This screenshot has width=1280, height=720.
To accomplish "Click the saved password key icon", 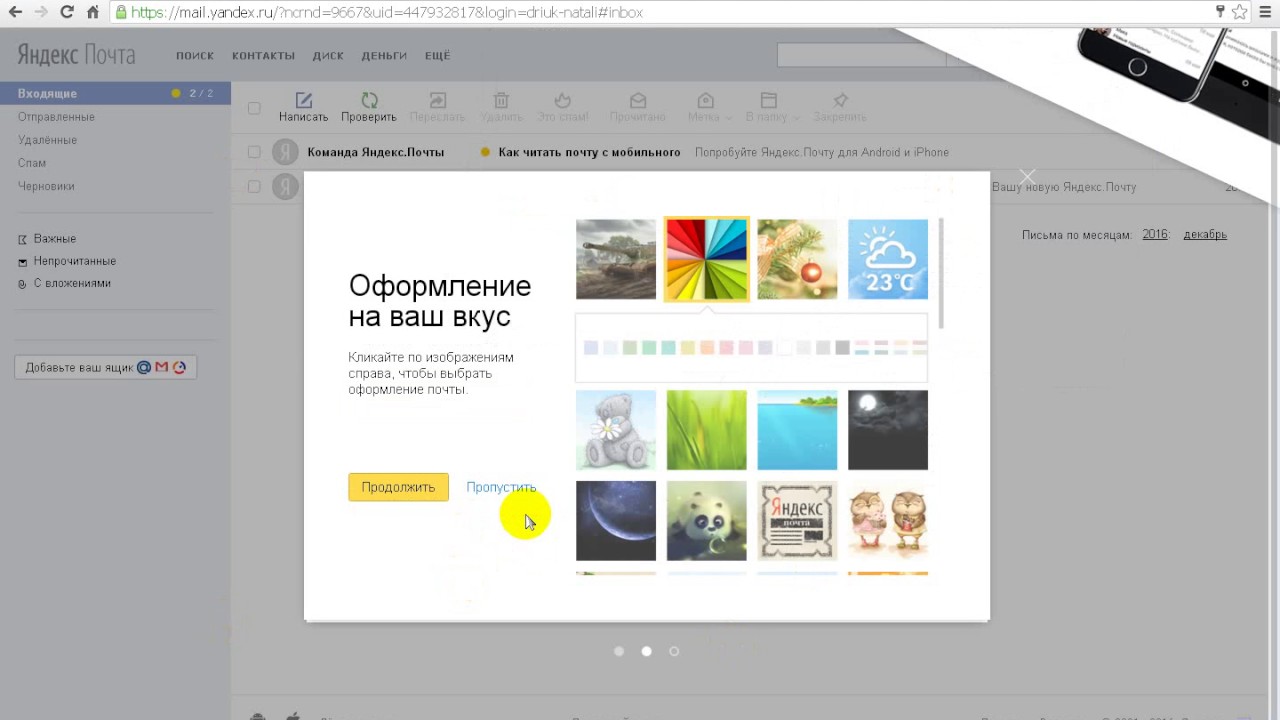I will coord(1220,12).
